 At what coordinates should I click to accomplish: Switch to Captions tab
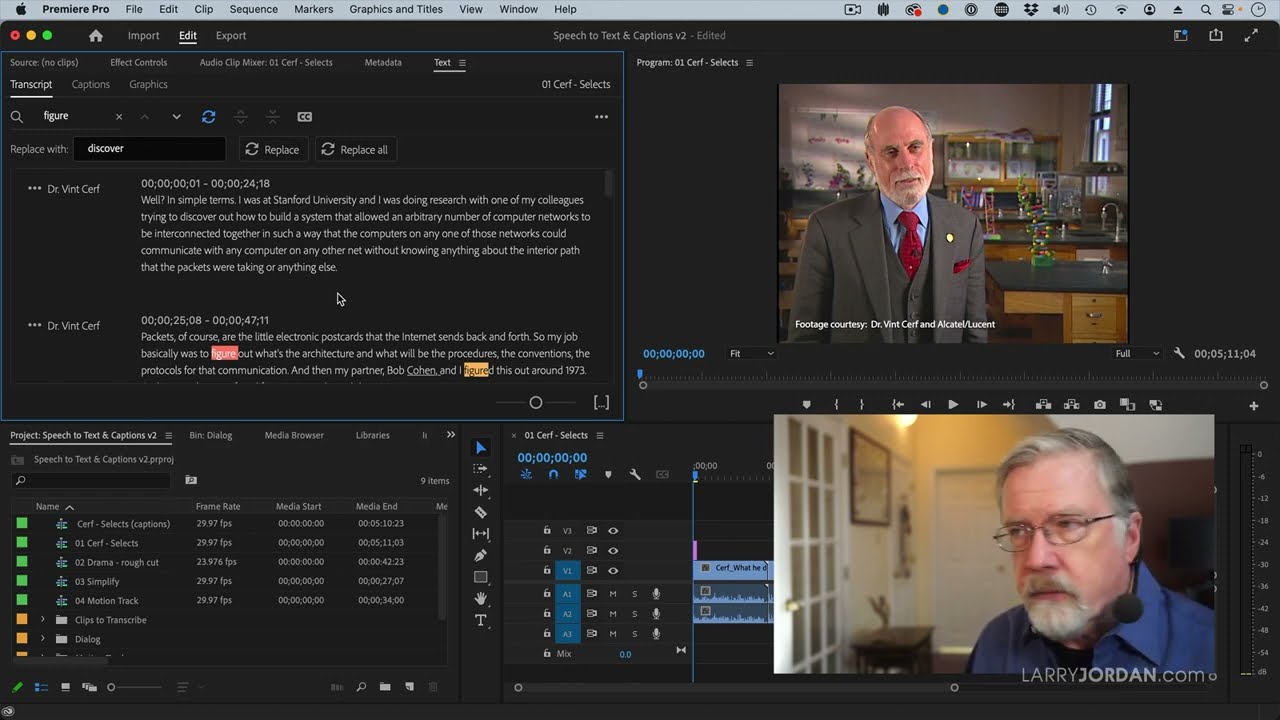click(90, 84)
